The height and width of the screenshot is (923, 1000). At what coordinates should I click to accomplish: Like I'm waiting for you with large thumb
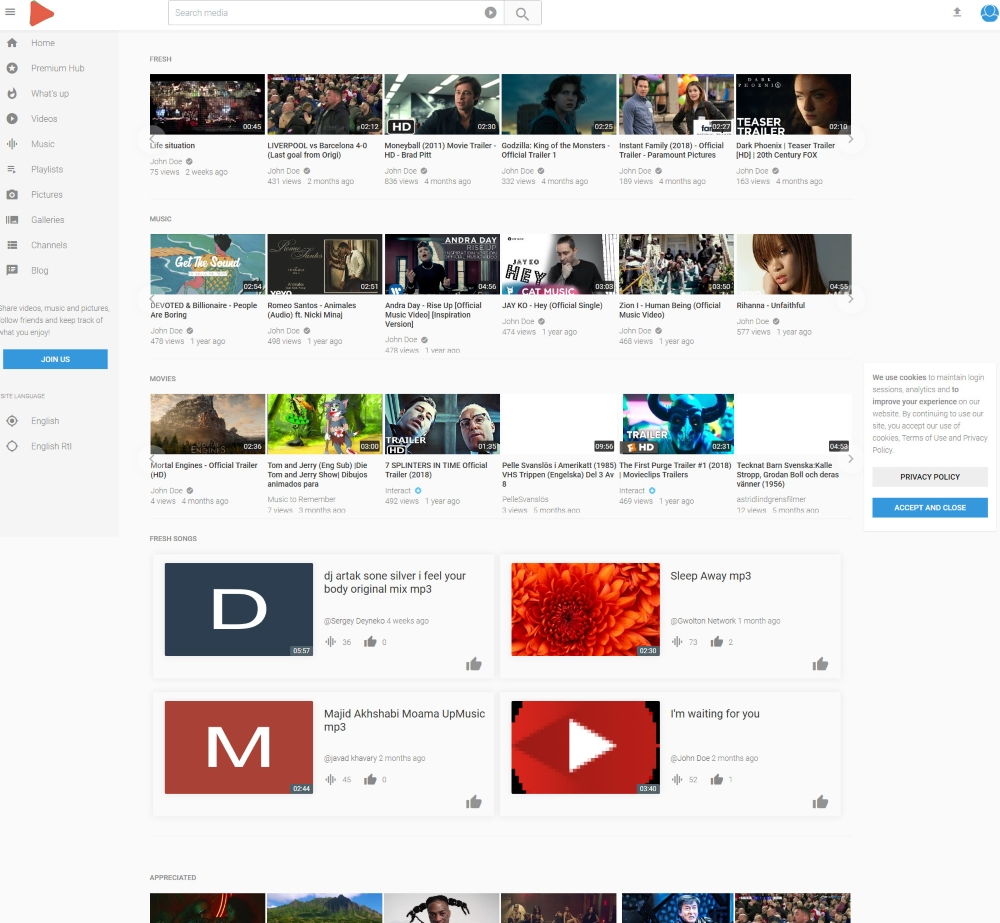(820, 802)
